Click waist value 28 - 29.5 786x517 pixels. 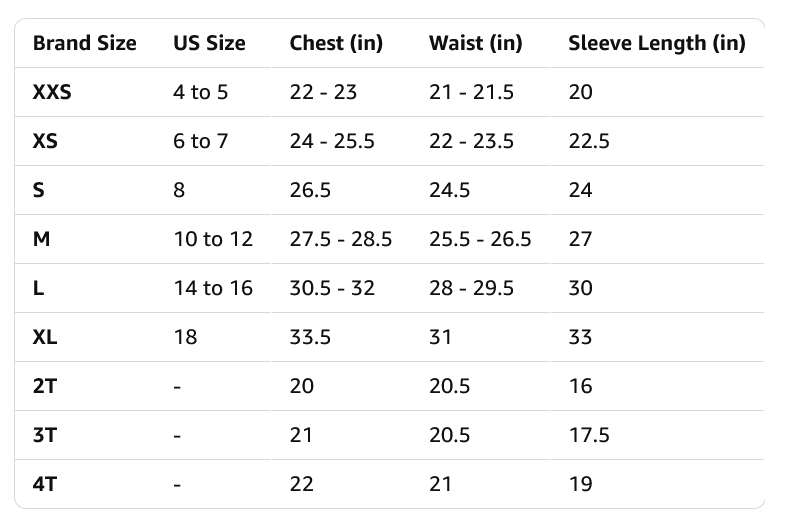tap(471, 289)
